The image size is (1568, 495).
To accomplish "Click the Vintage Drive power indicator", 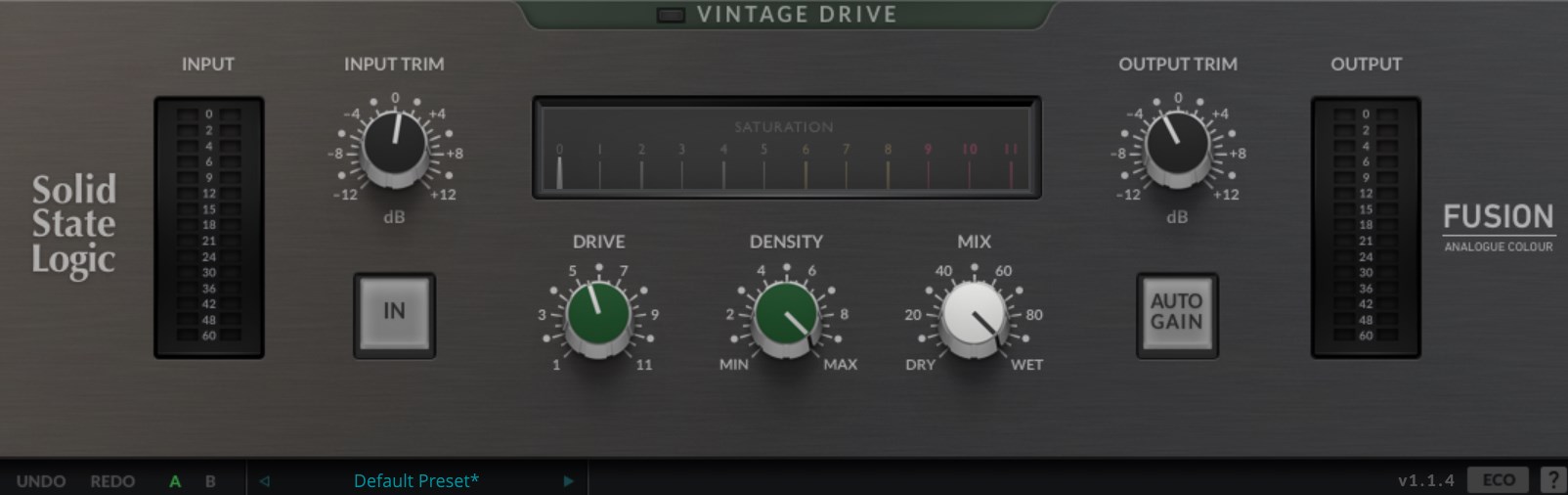I will [x=670, y=15].
